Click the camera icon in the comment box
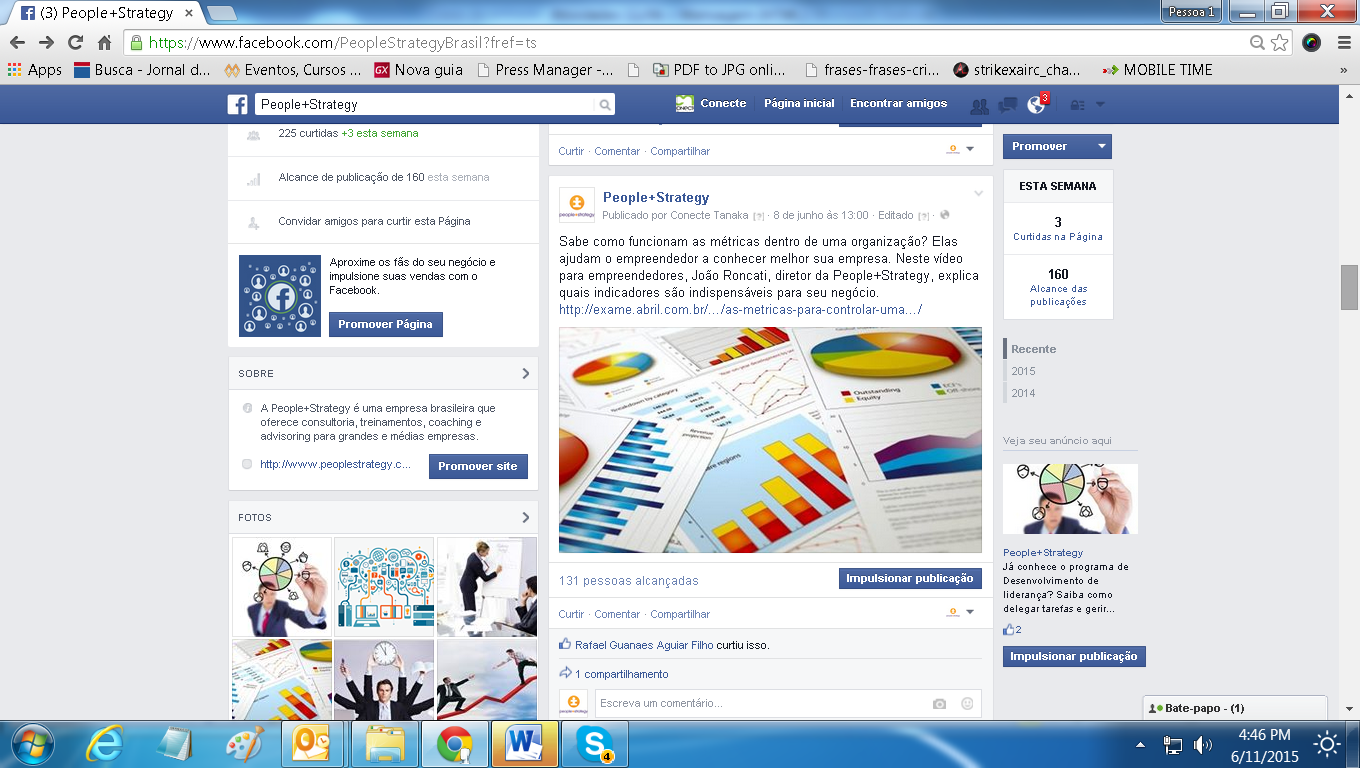Image resolution: width=1360 pixels, height=768 pixels. [x=940, y=704]
